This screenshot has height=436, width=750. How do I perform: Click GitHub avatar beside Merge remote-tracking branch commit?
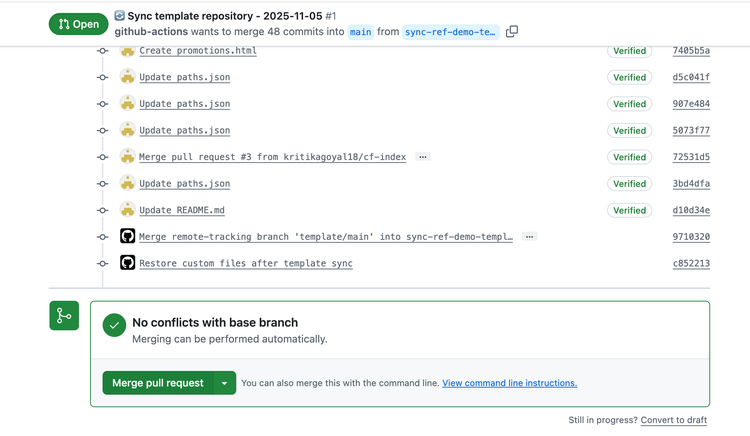pos(127,237)
